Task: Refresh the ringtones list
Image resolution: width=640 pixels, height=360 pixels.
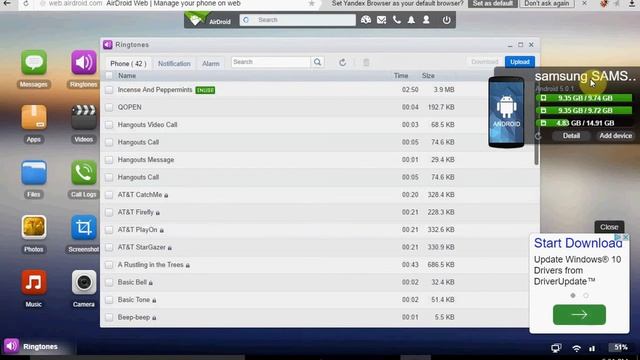Action: pos(342,62)
